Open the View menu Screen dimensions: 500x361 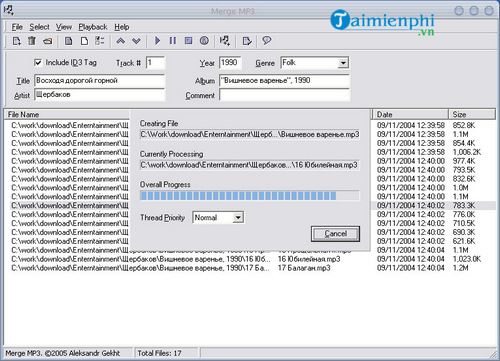click(x=64, y=27)
